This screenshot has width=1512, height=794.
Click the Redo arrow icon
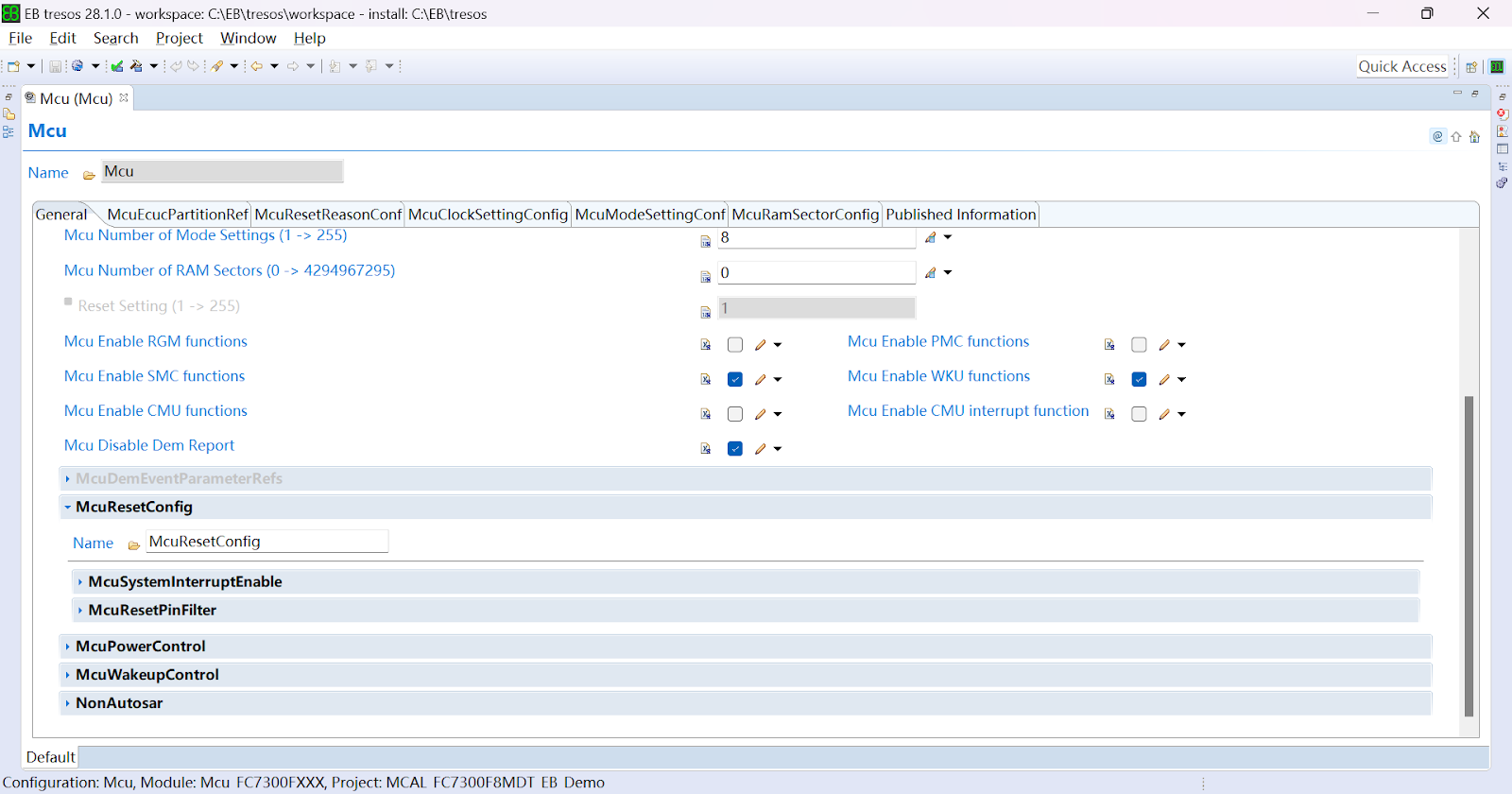194,66
